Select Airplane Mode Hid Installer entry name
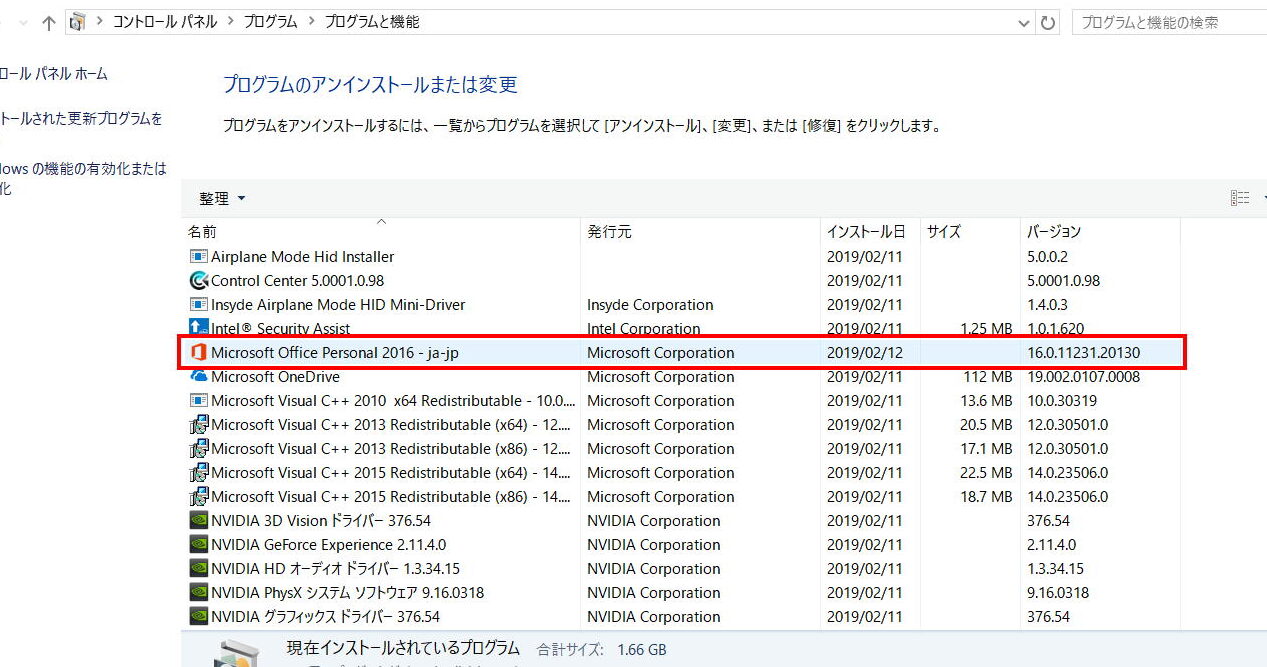Screen dimensions: 1267x667 tap(303, 257)
